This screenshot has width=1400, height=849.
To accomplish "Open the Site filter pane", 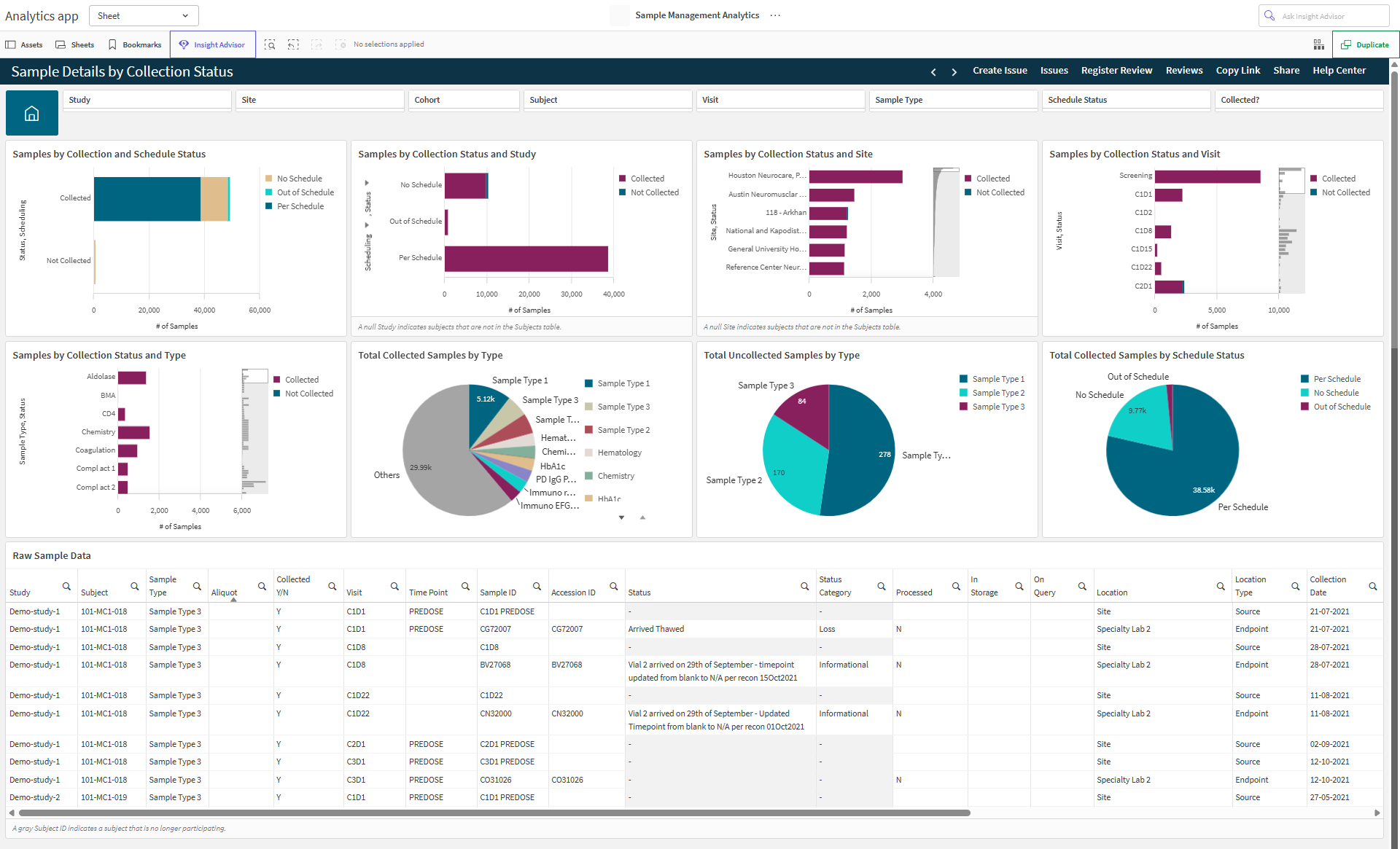I will tap(320, 100).
